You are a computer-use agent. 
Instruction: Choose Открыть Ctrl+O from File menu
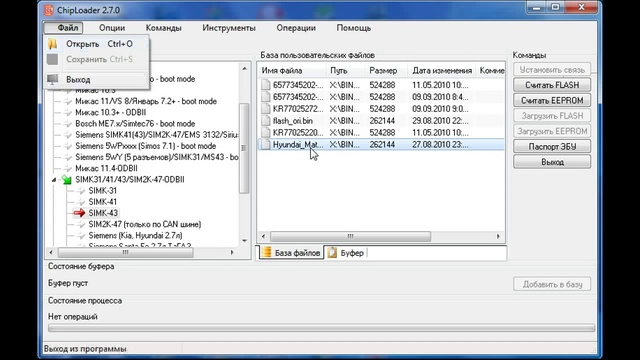tap(96, 44)
